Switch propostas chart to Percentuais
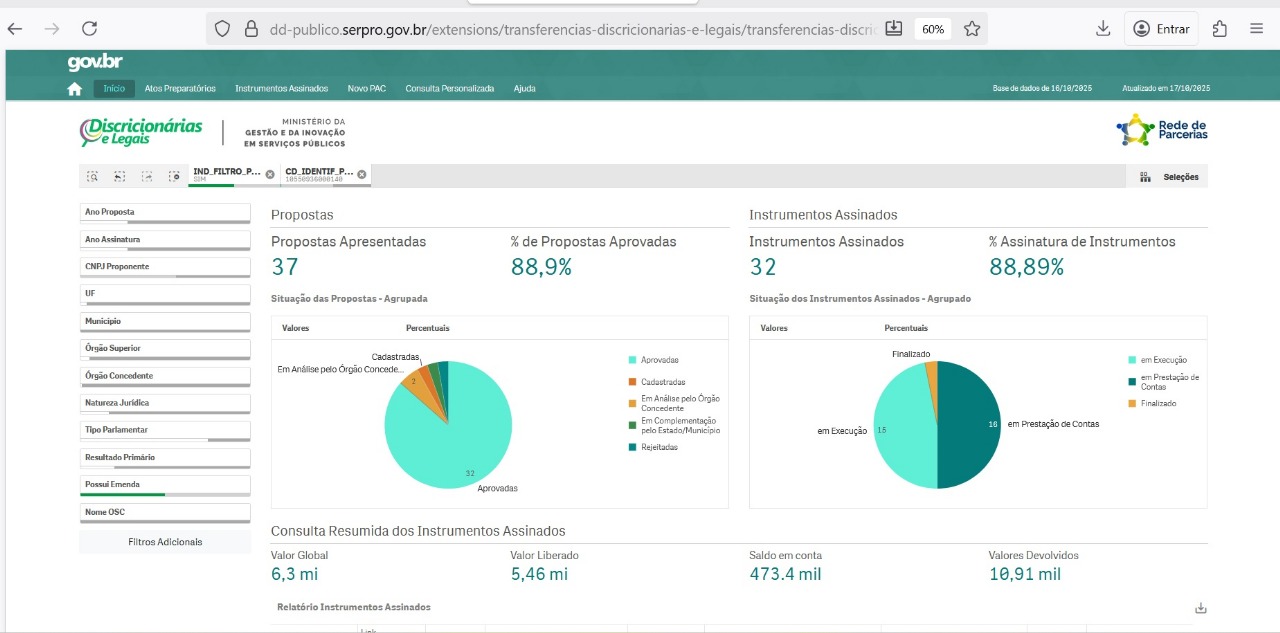This screenshot has width=1280, height=633. [x=427, y=328]
